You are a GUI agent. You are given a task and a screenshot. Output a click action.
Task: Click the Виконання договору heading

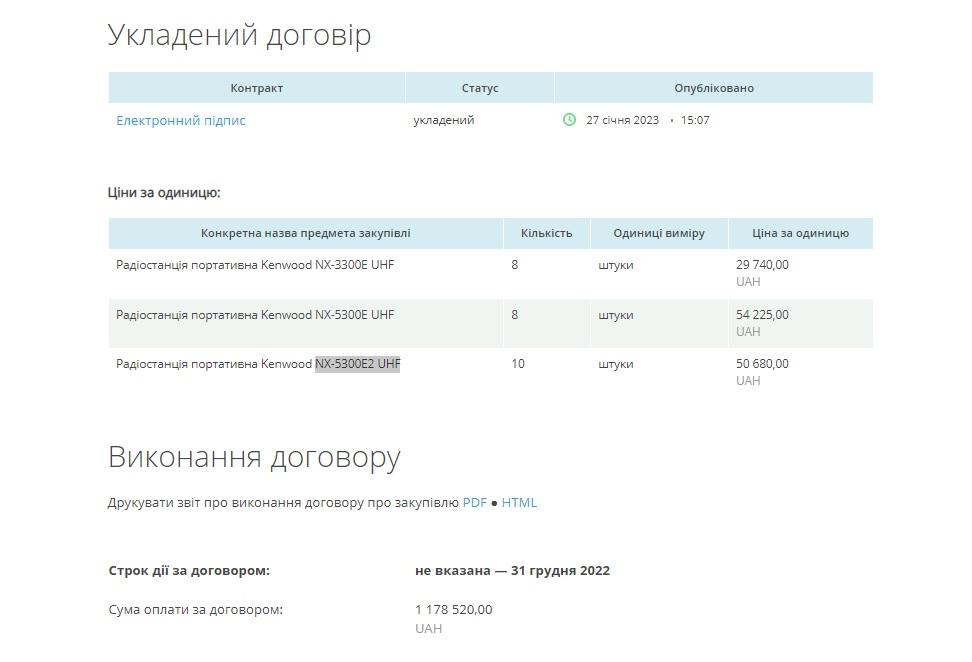coord(254,457)
